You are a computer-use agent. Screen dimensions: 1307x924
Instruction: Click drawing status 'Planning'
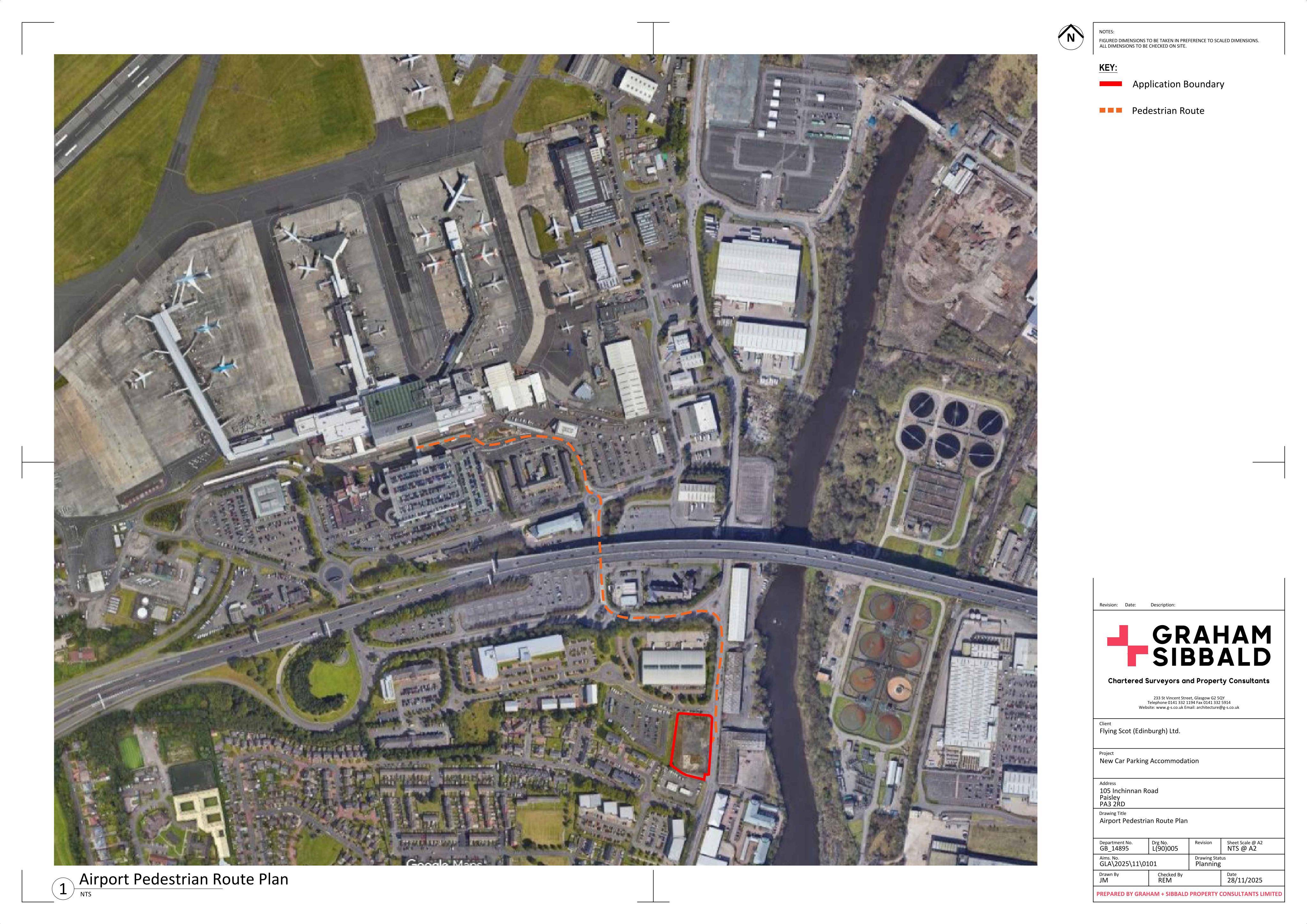1208,864
